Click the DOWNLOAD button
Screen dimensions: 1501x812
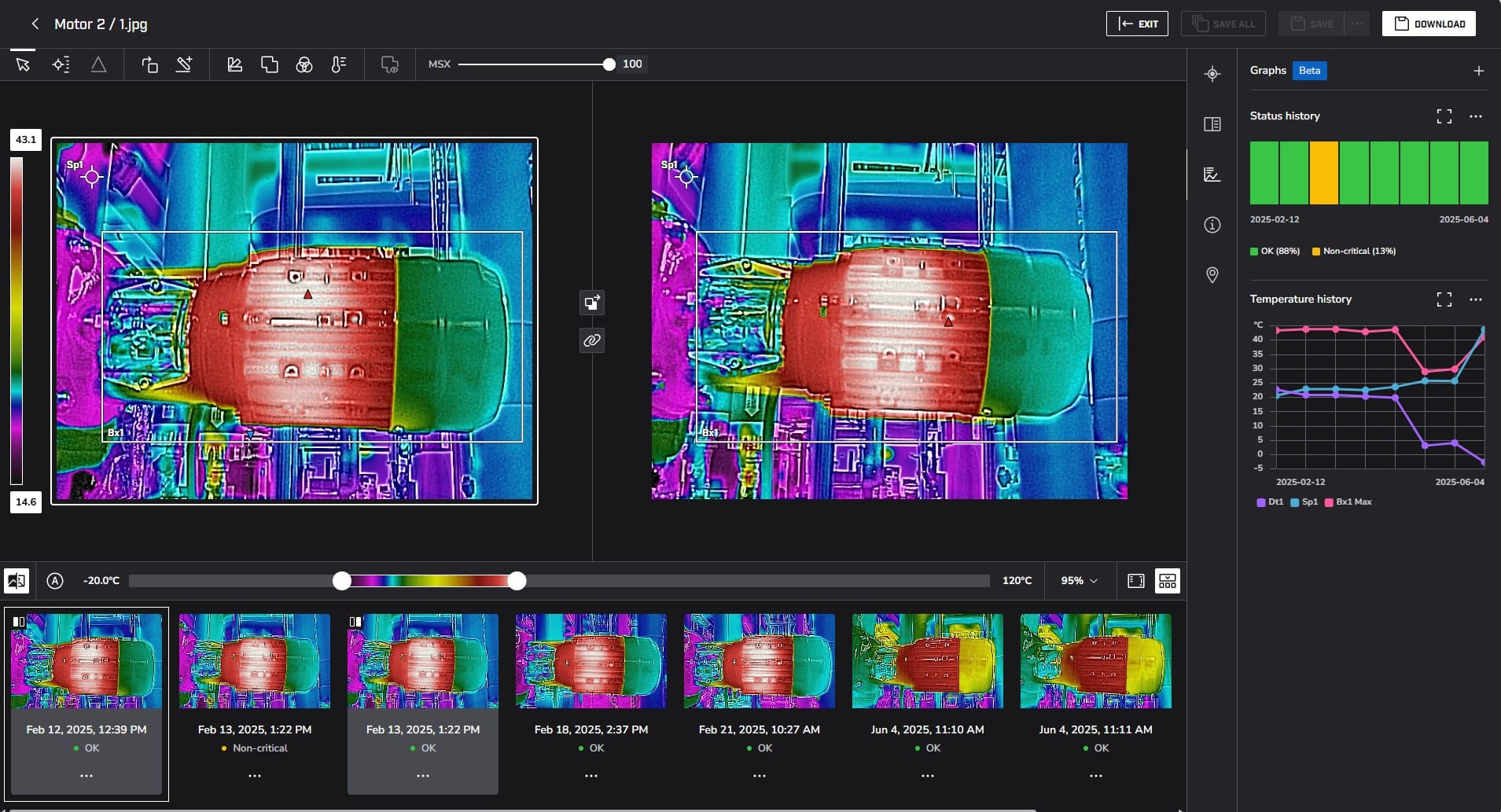click(1429, 24)
